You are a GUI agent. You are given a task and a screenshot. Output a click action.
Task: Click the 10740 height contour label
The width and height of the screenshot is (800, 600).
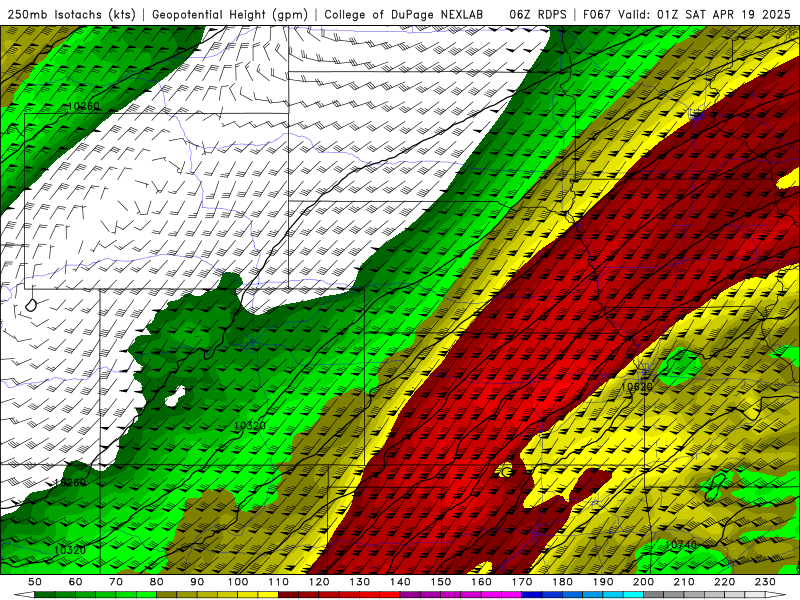[x=681, y=545]
